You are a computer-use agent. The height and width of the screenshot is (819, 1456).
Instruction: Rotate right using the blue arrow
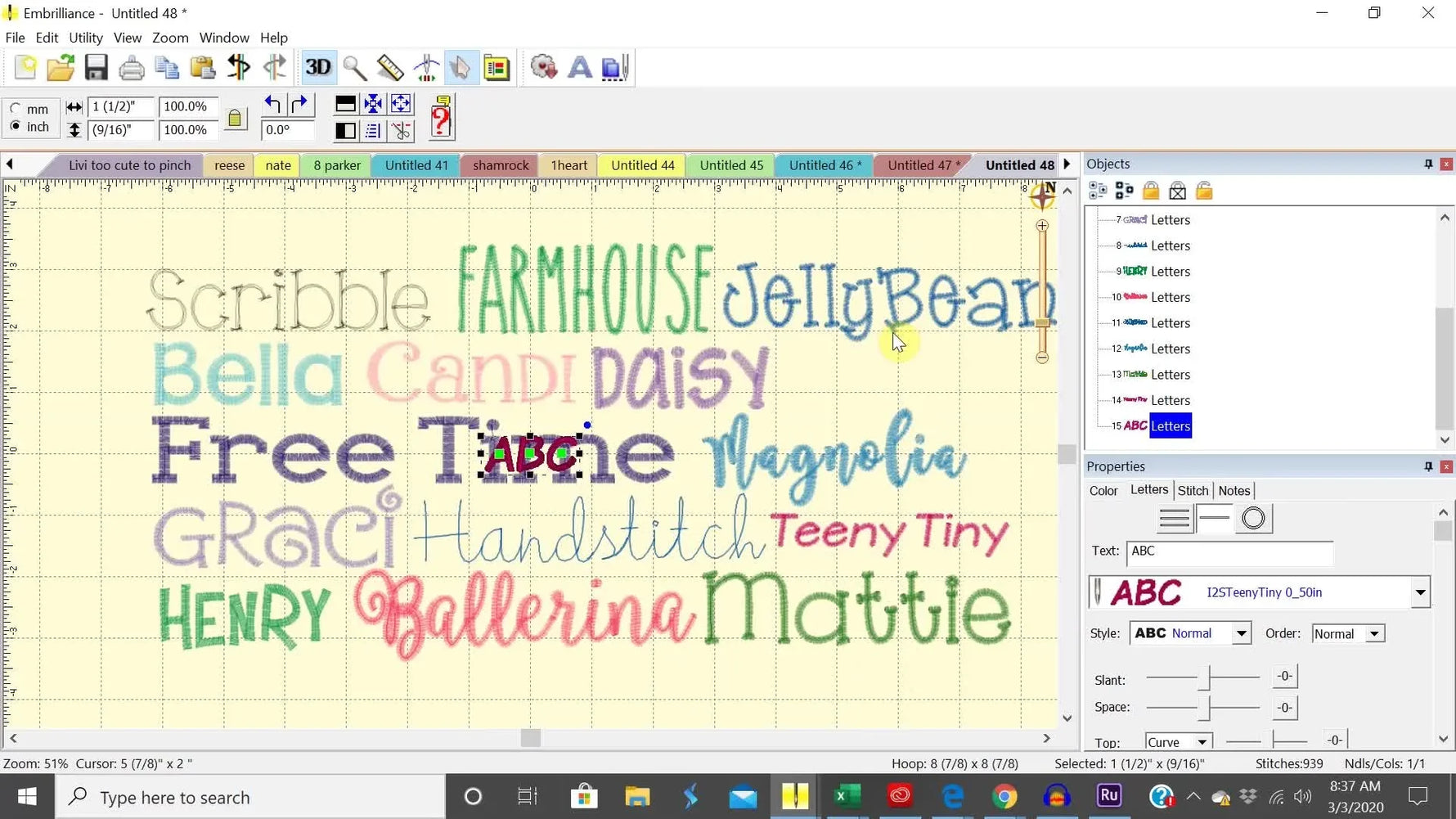[x=299, y=105]
